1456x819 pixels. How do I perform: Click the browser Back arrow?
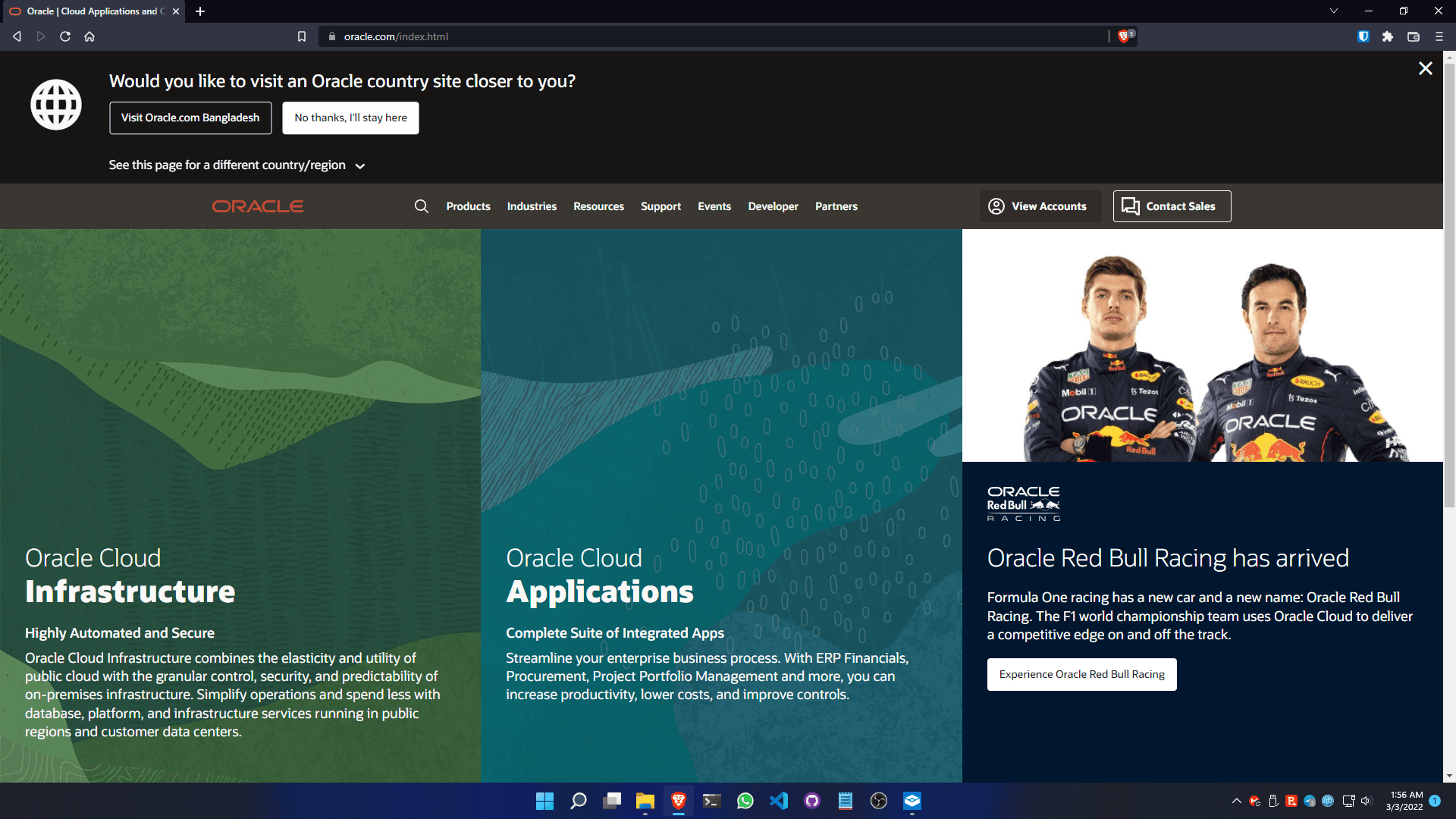tap(17, 36)
